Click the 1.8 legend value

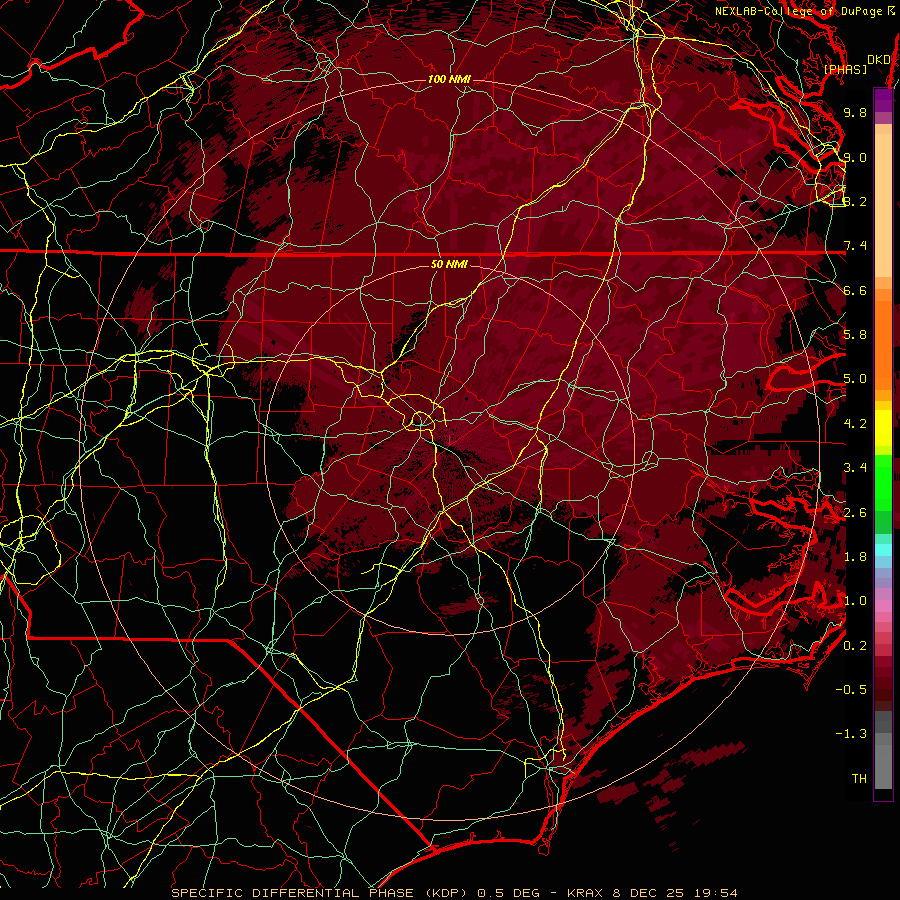[855, 557]
